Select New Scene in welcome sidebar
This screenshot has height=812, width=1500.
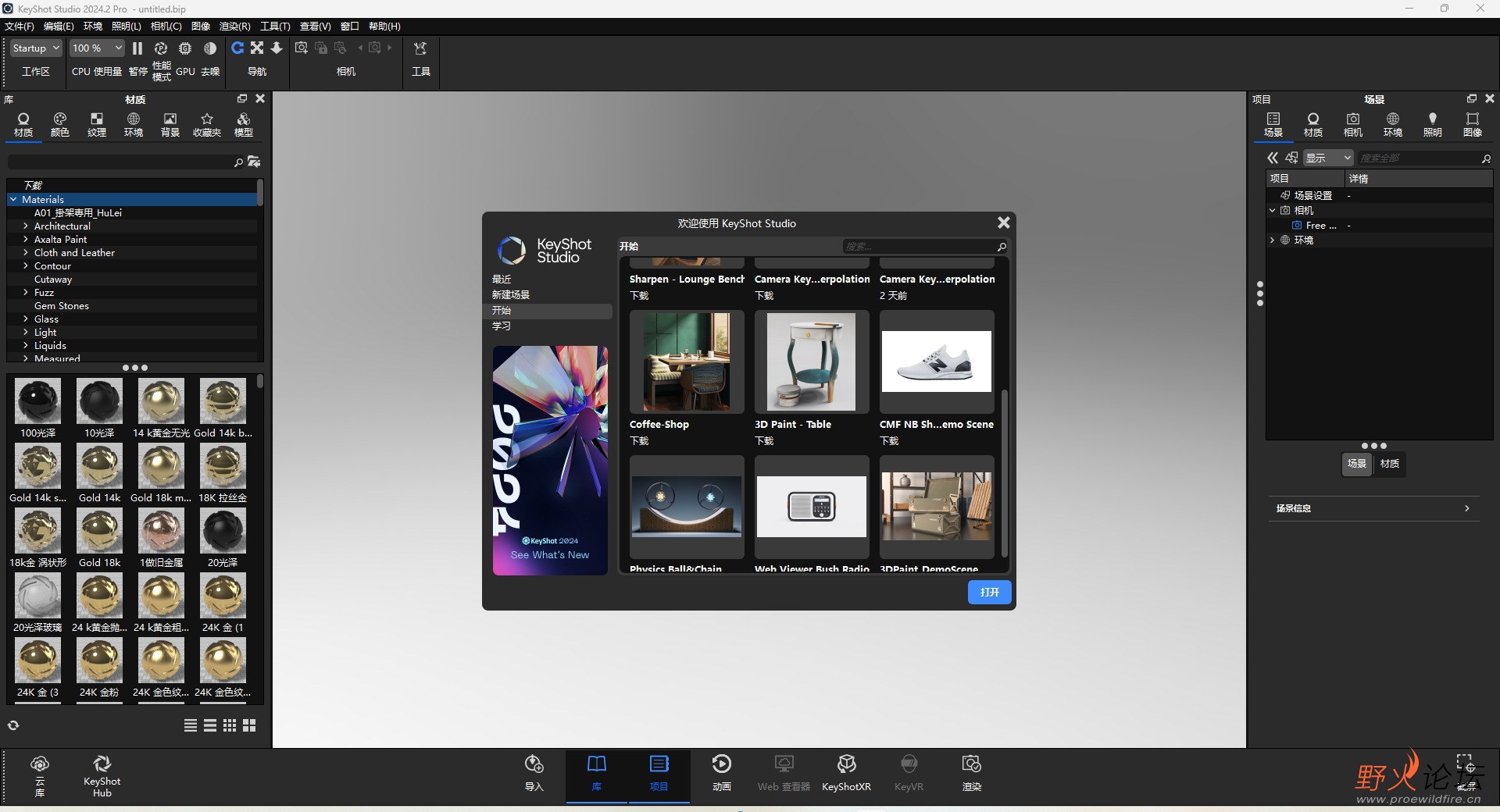[511, 295]
